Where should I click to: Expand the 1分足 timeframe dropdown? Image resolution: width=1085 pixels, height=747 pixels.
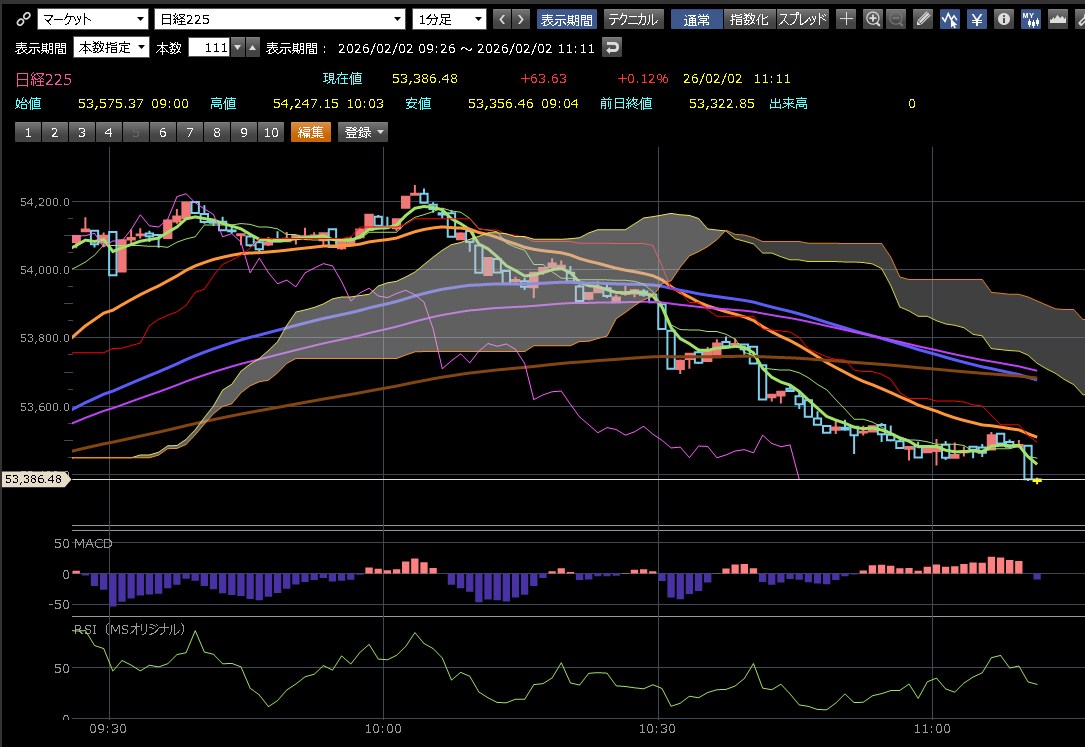click(449, 19)
